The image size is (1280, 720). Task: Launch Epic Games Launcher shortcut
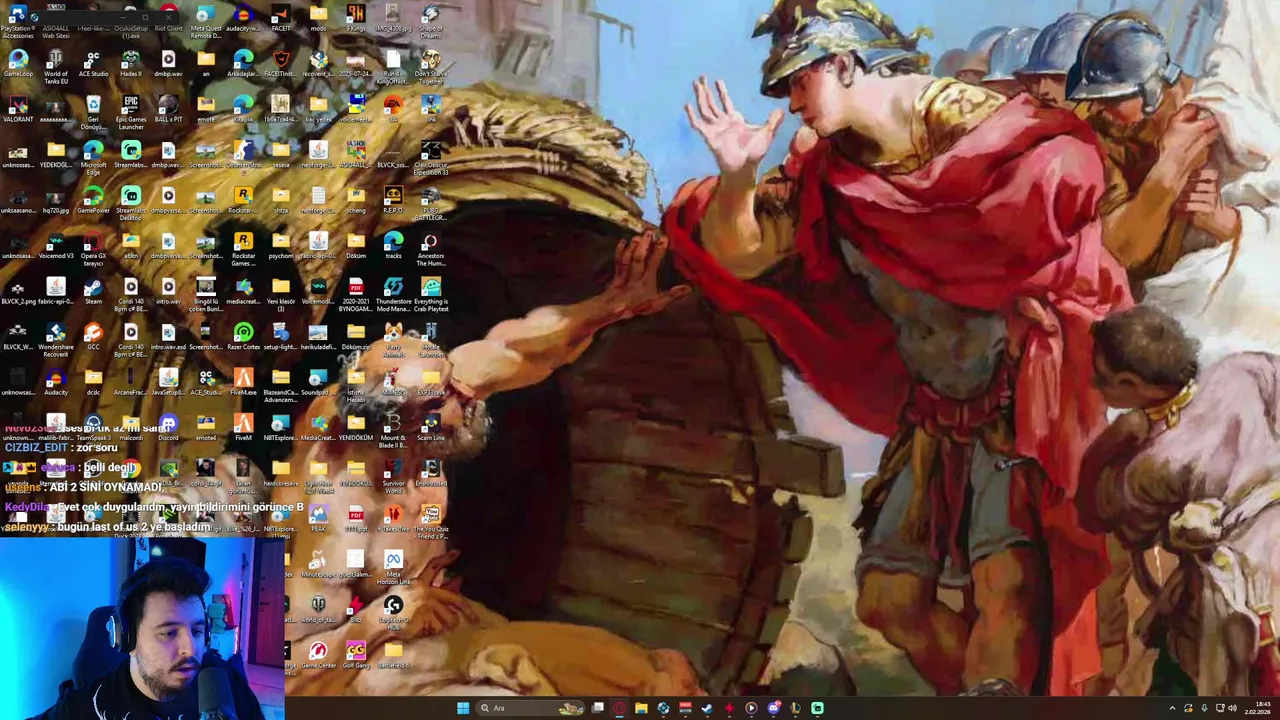[131, 110]
